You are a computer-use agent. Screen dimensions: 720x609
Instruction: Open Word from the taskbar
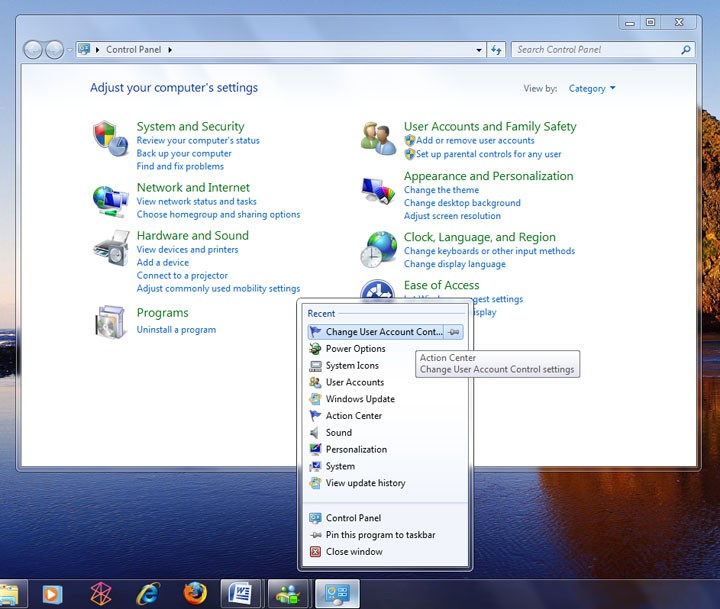(x=241, y=594)
